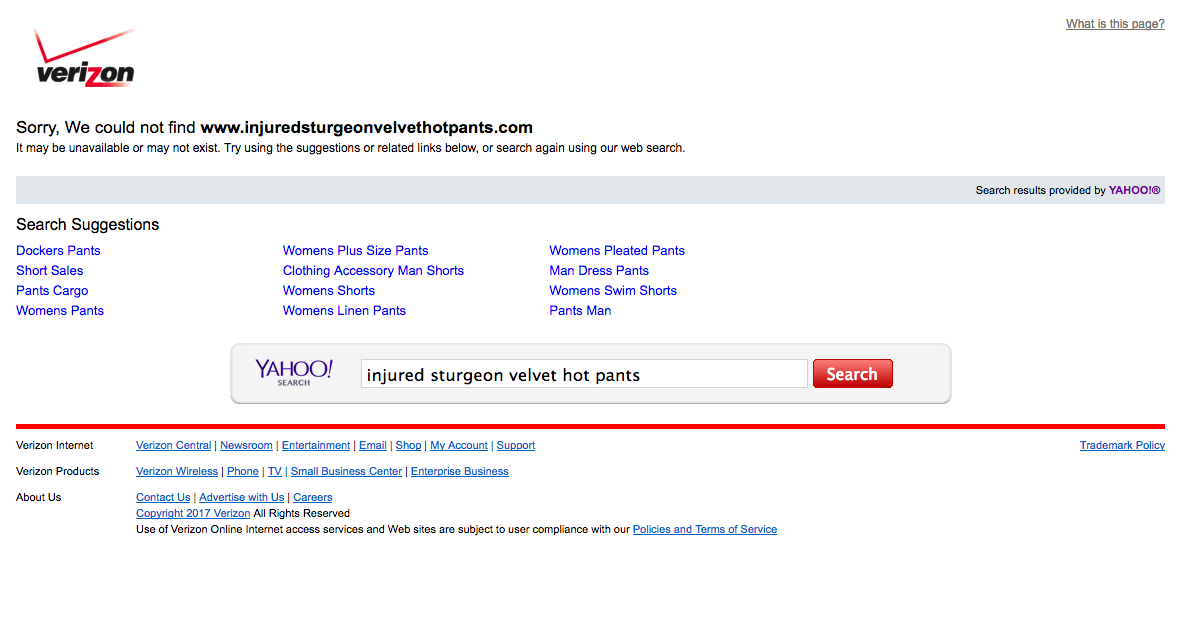Open the Verizon Wireless link
1183x627 pixels.
tap(177, 472)
